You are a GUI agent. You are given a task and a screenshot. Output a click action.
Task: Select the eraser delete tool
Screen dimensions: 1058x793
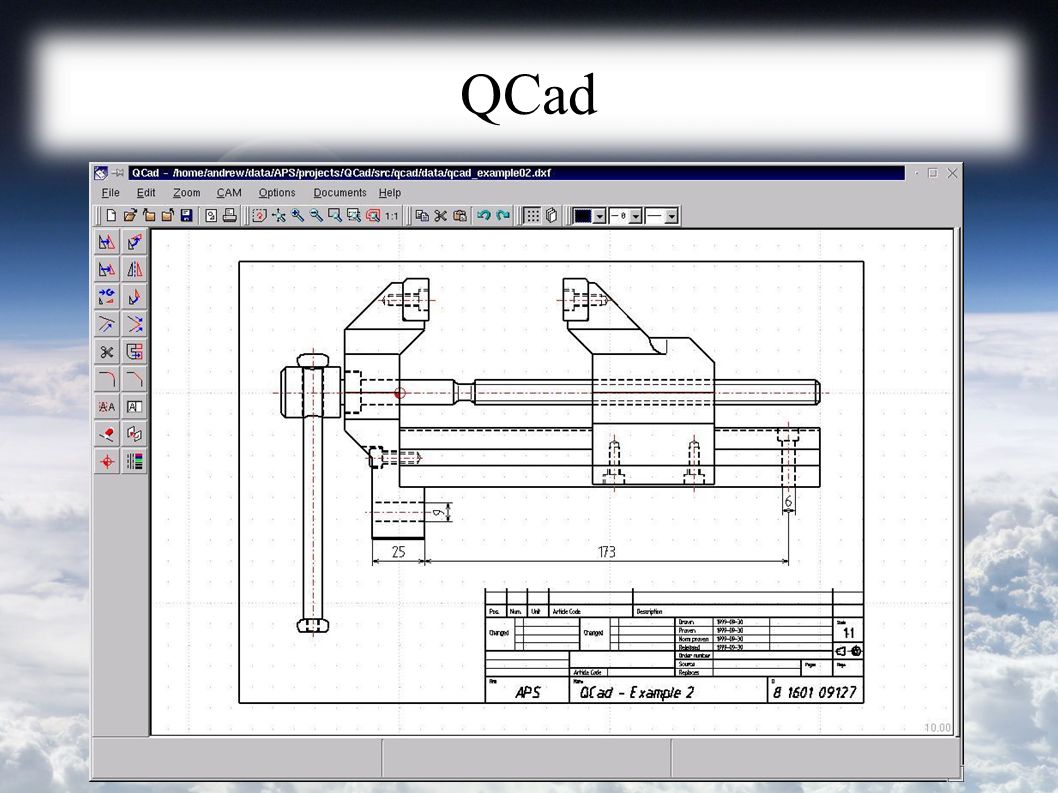click(x=107, y=434)
